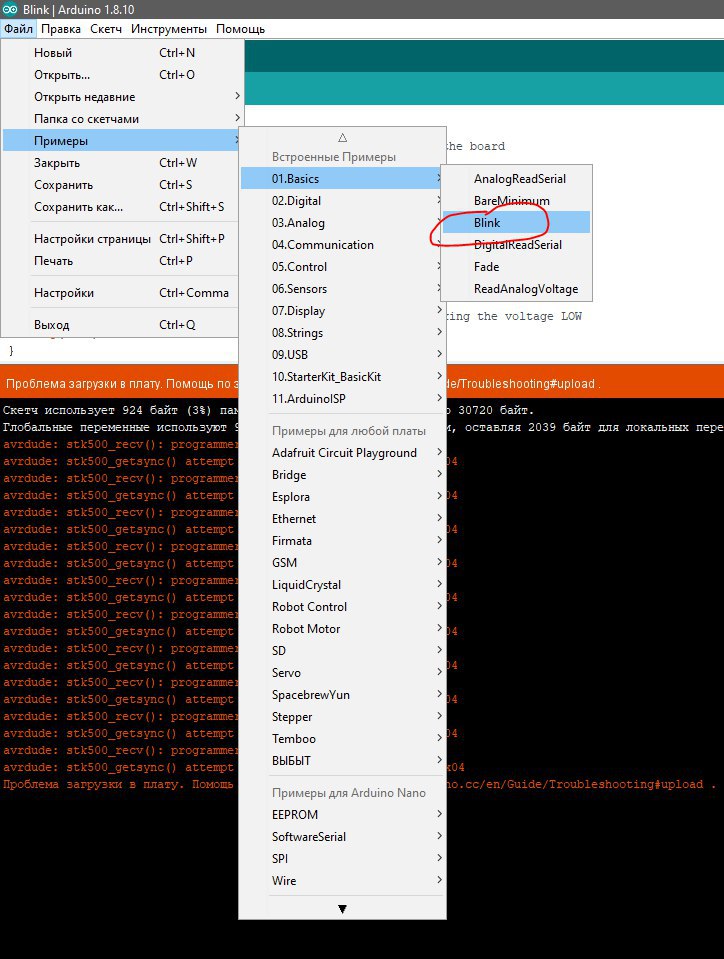Open the DigitalReadSerial example
The image size is (724, 959).
point(516,245)
